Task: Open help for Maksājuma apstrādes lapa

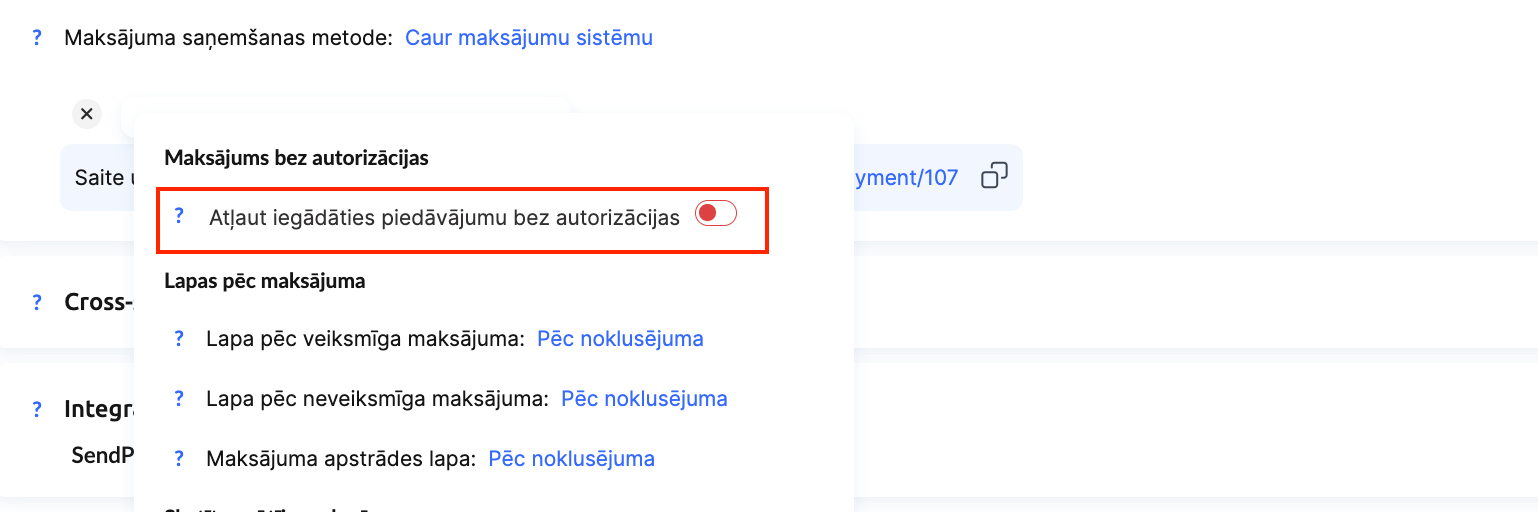Action: coord(179,458)
